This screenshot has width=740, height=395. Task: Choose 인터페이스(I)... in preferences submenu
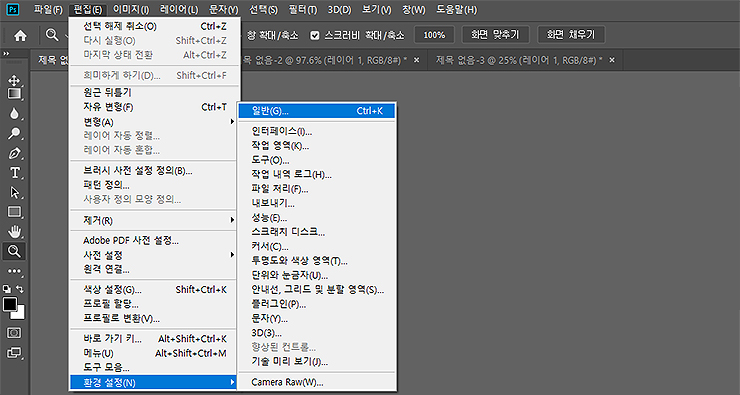coord(317,131)
